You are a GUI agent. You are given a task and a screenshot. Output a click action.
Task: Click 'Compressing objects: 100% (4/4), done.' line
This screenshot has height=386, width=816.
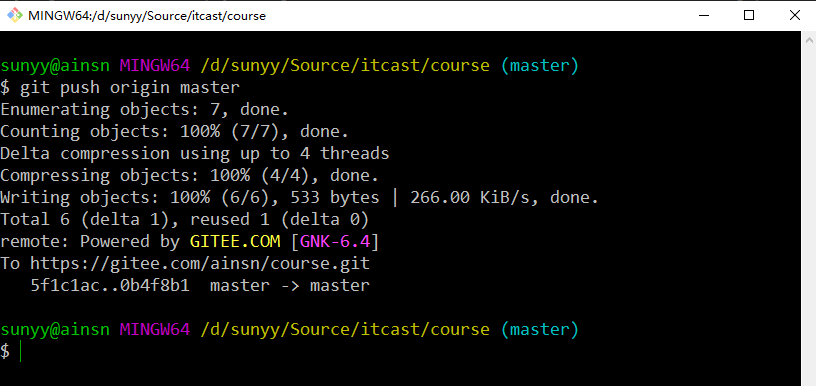pyautogui.click(x=189, y=175)
